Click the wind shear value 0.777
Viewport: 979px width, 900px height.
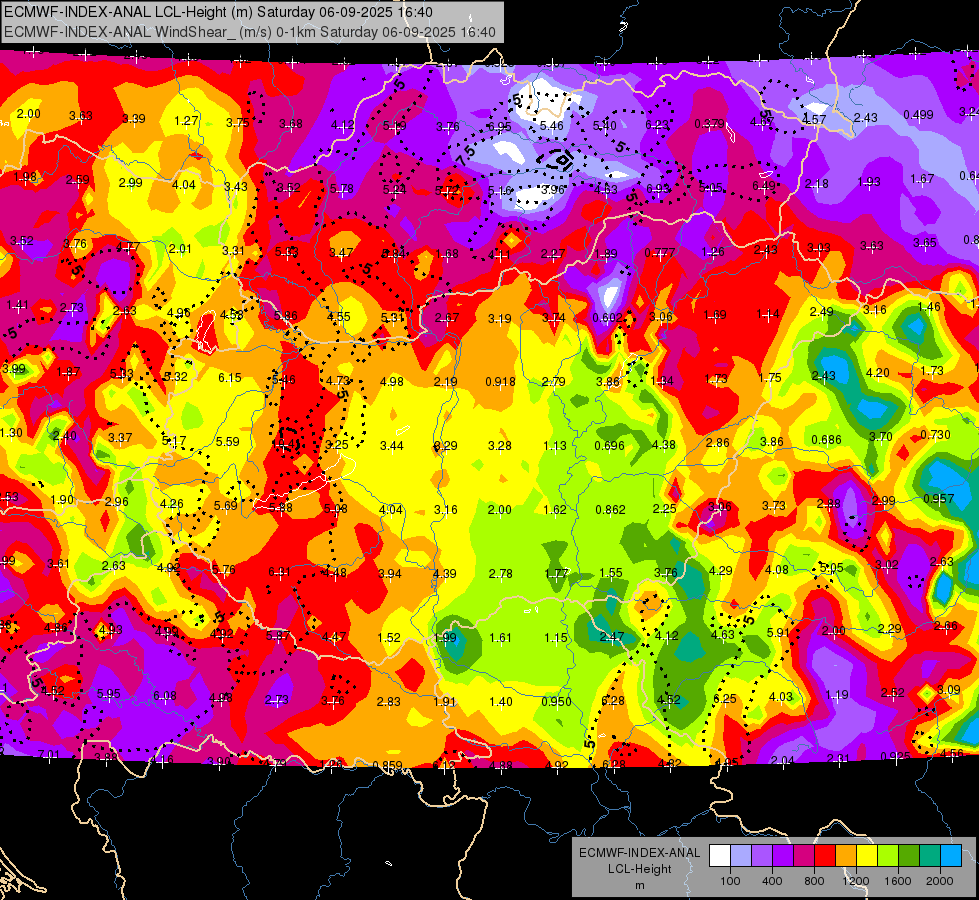[659, 253]
